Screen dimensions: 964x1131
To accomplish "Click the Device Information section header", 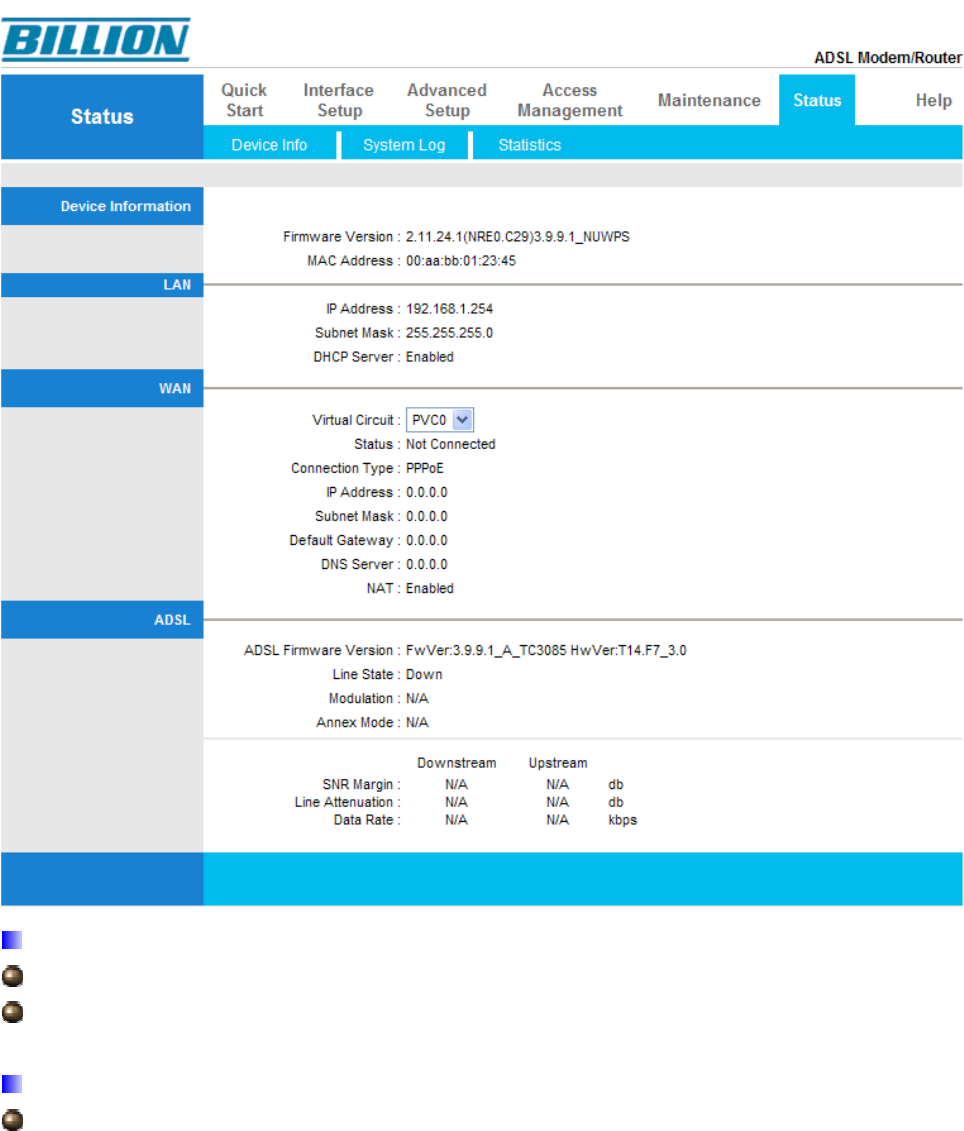I will pos(102,206).
